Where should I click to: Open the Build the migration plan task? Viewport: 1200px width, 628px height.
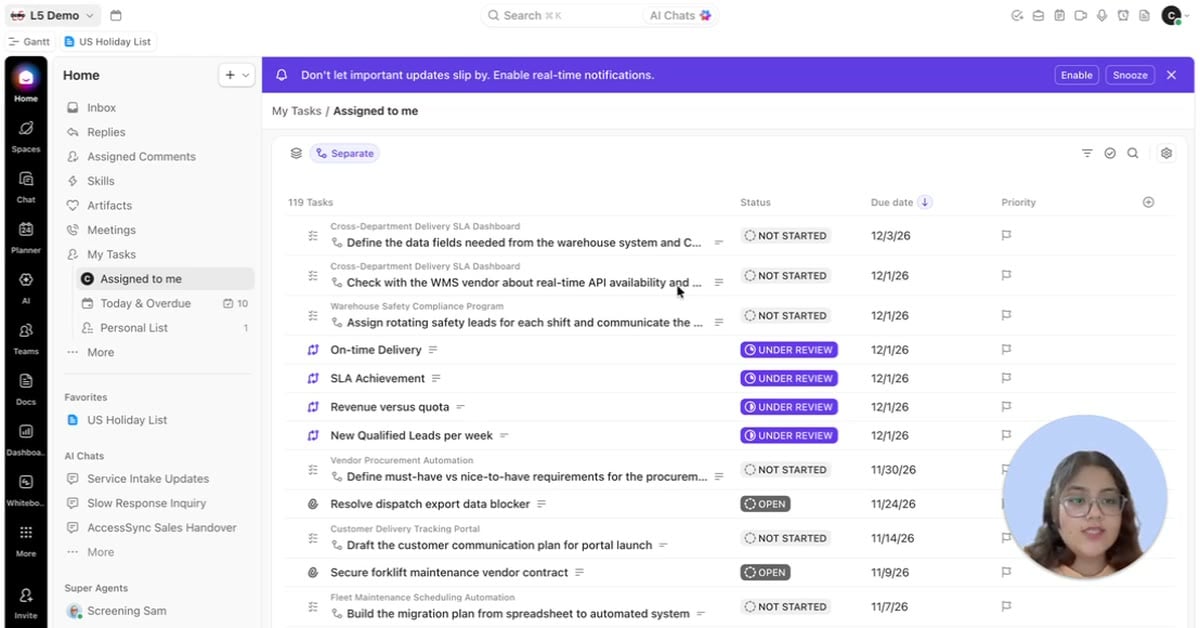518,614
